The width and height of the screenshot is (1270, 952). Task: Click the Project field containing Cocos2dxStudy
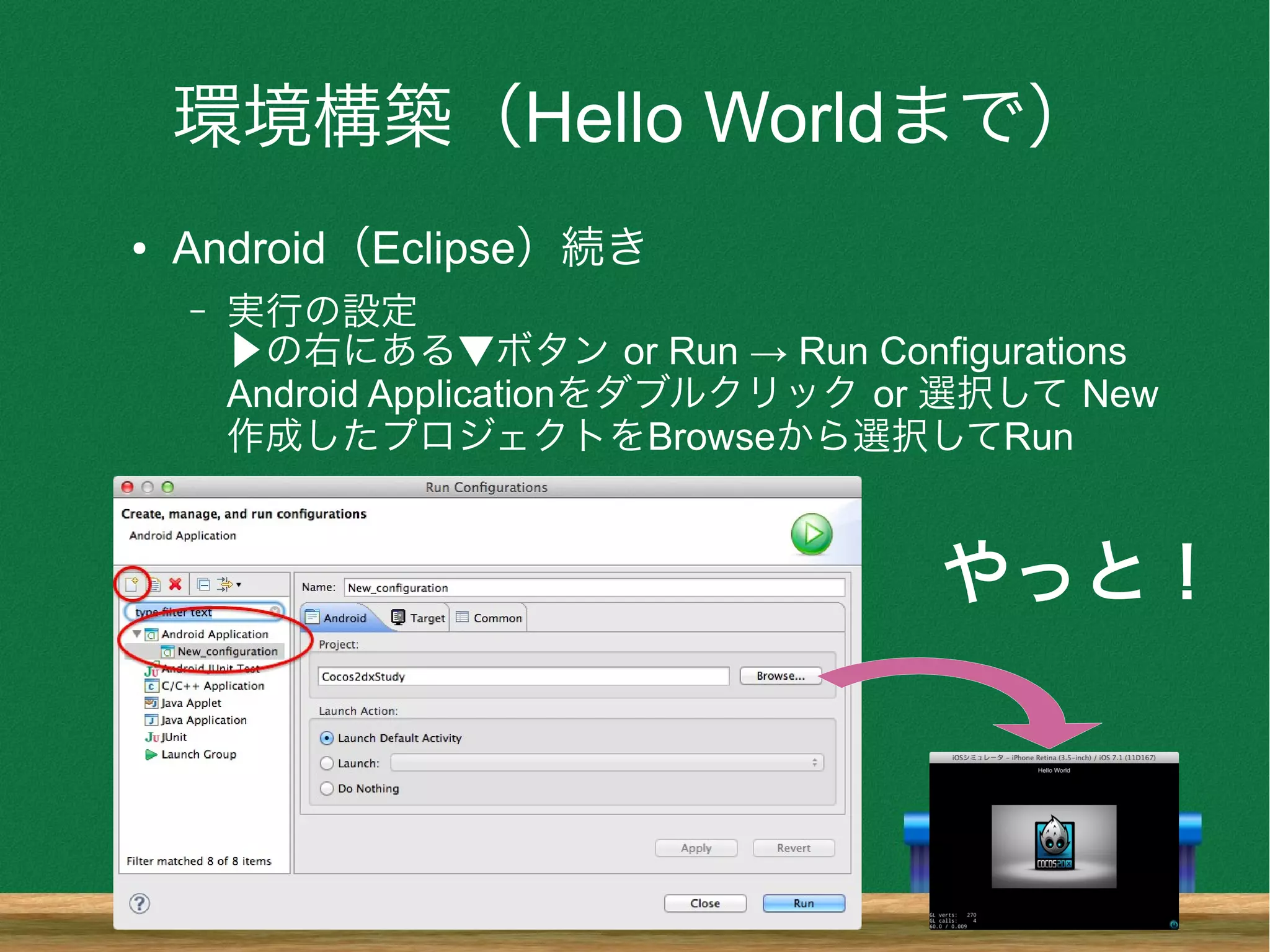[523, 676]
